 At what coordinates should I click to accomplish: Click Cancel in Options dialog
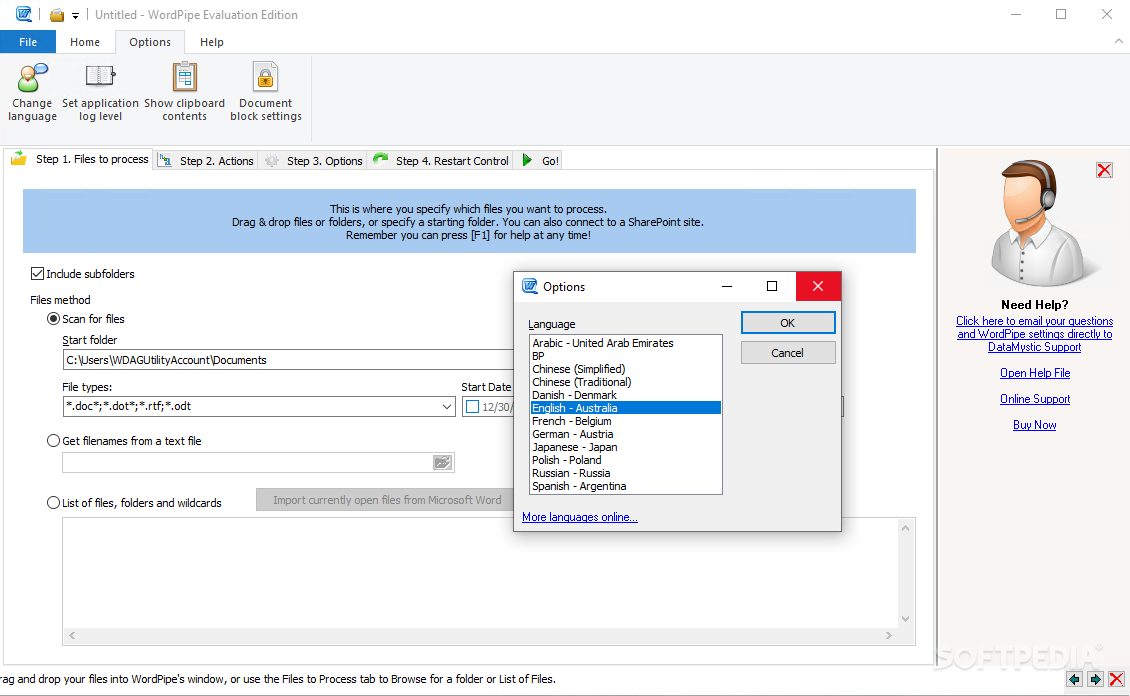[788, 353]
